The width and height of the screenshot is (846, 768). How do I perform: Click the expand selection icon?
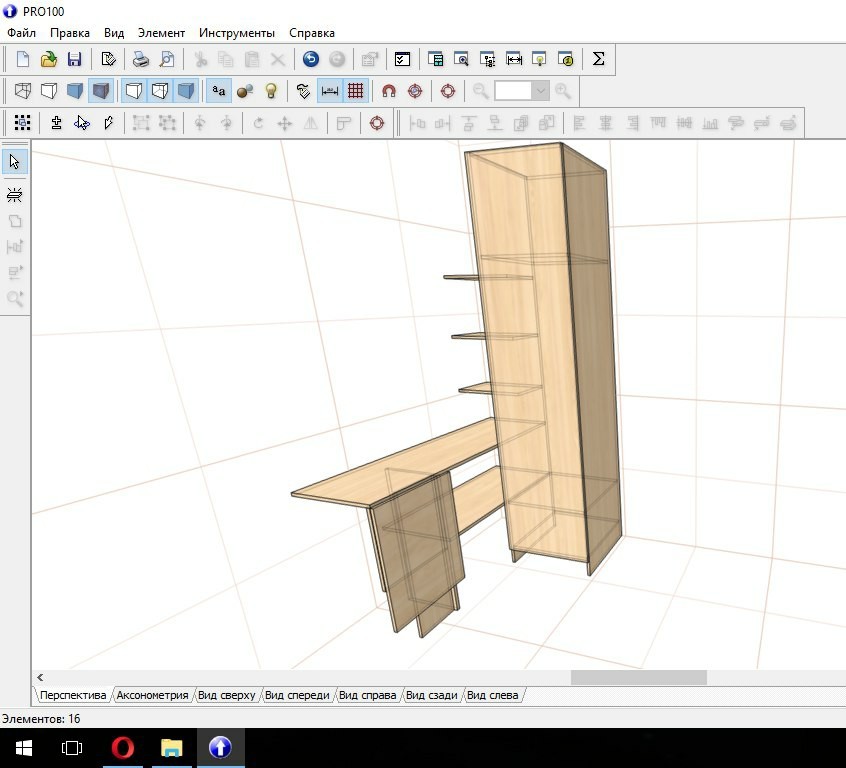pyautogui.click(x=56, y=123)
